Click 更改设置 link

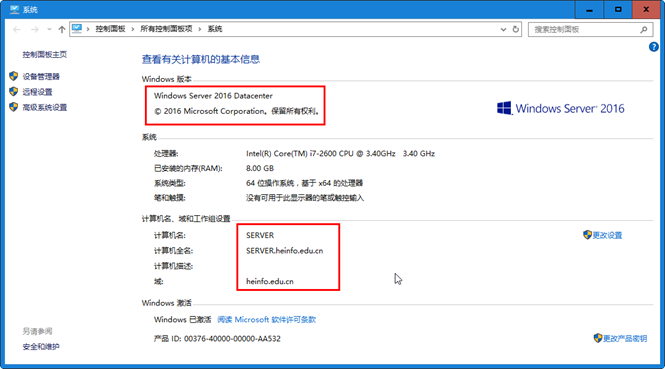tap(607, 235)
